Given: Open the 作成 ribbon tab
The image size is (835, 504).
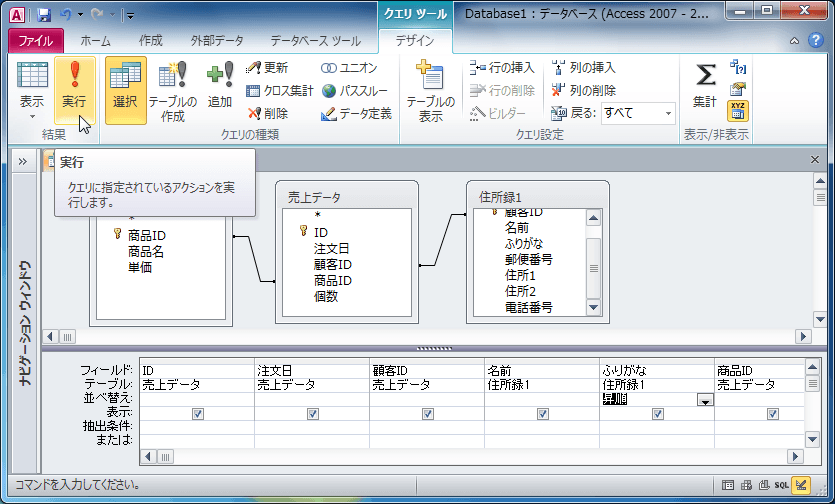Looking at the screenshot, I should pos(151,40).
